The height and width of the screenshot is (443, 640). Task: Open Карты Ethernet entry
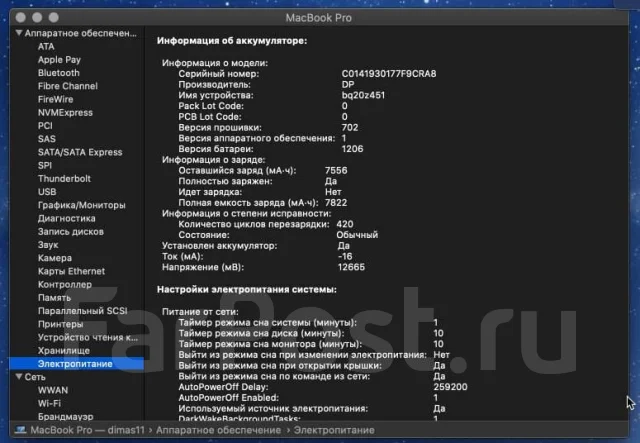71,272
